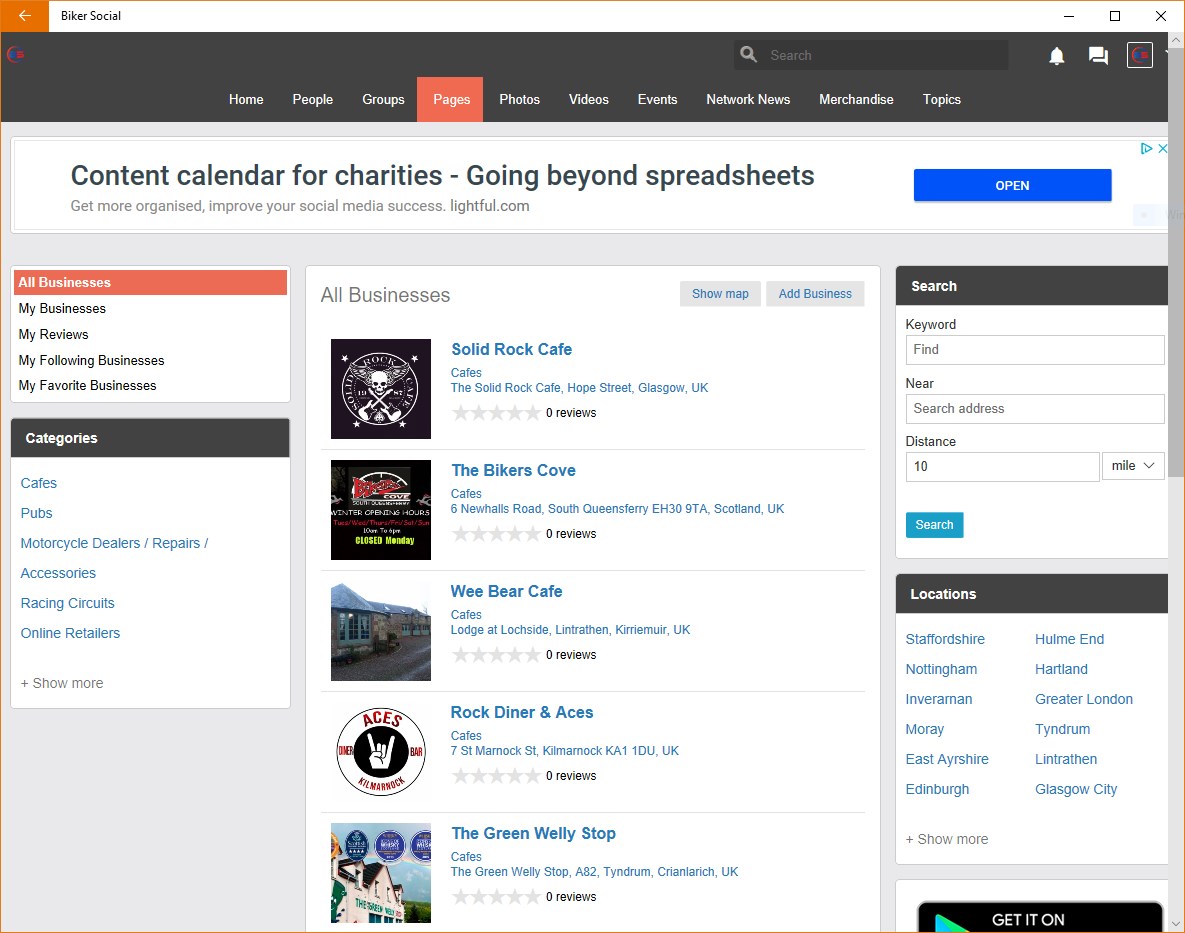Click the back arrow in title bar
This screenshot has height=933, width=1185.
[24, 16]
